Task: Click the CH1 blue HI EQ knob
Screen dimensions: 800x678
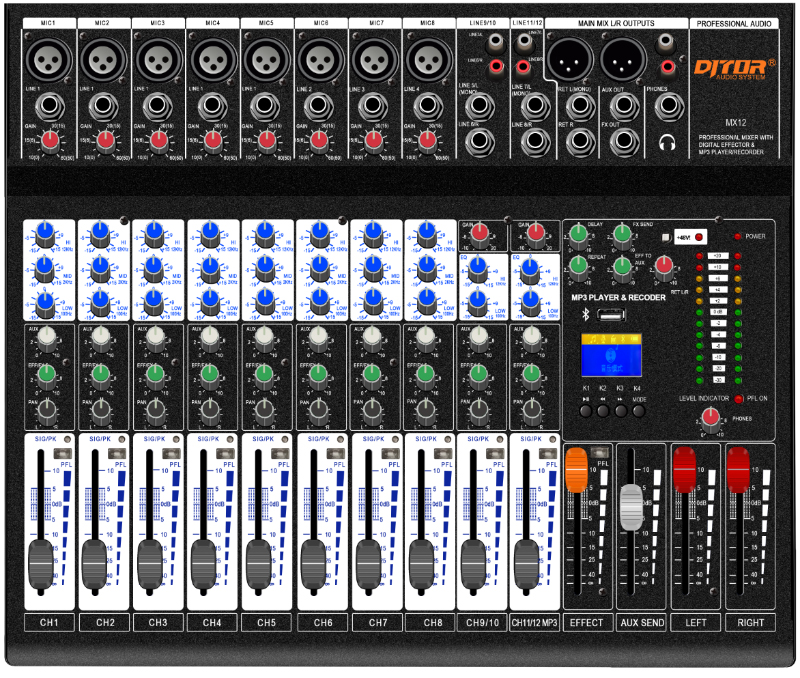Action: point(45,234)
